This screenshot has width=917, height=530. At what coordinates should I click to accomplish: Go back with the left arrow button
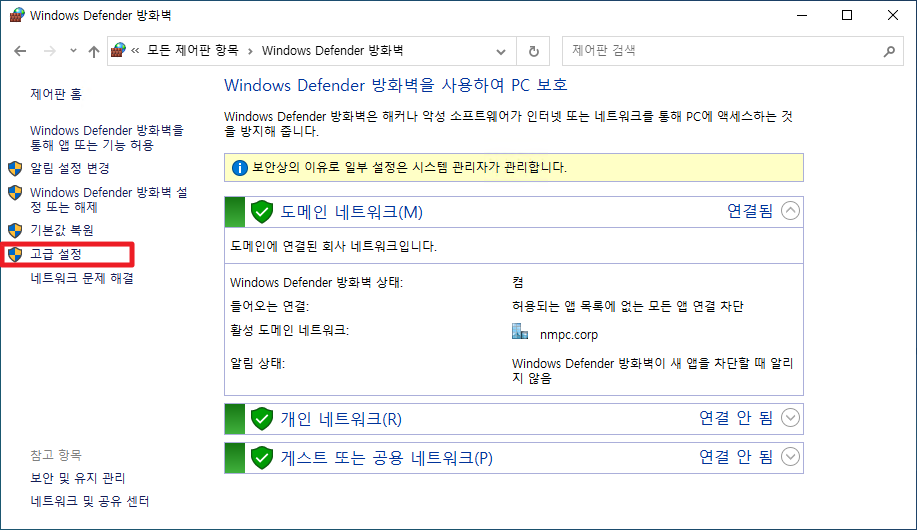tap(20, 51)
